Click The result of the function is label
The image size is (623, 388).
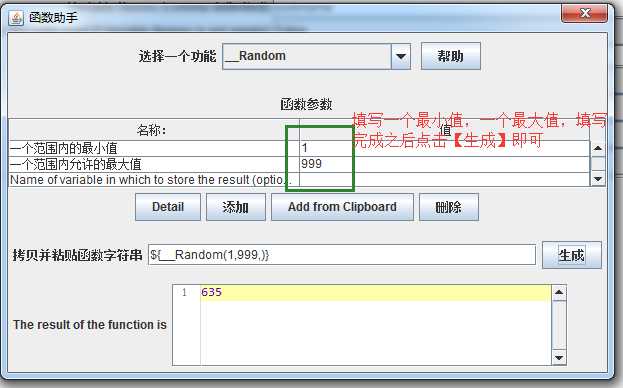[90, 325]
